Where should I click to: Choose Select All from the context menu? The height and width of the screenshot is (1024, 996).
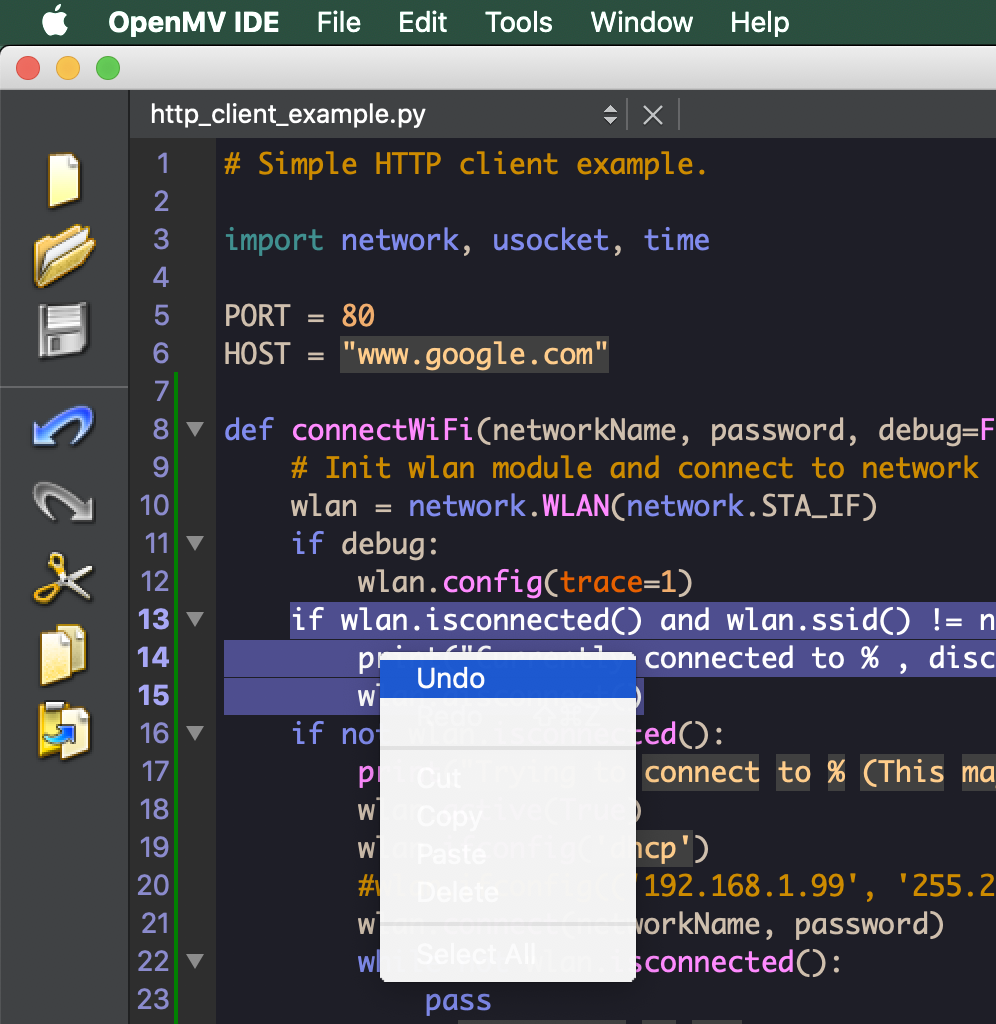(476, 954)
